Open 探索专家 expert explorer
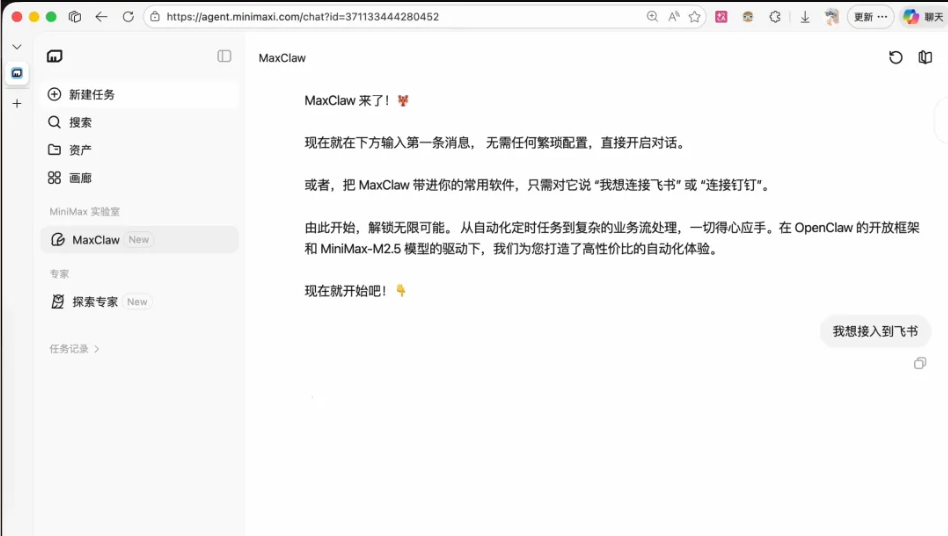This screenshot has width=948, height=536. pos(95,302)
